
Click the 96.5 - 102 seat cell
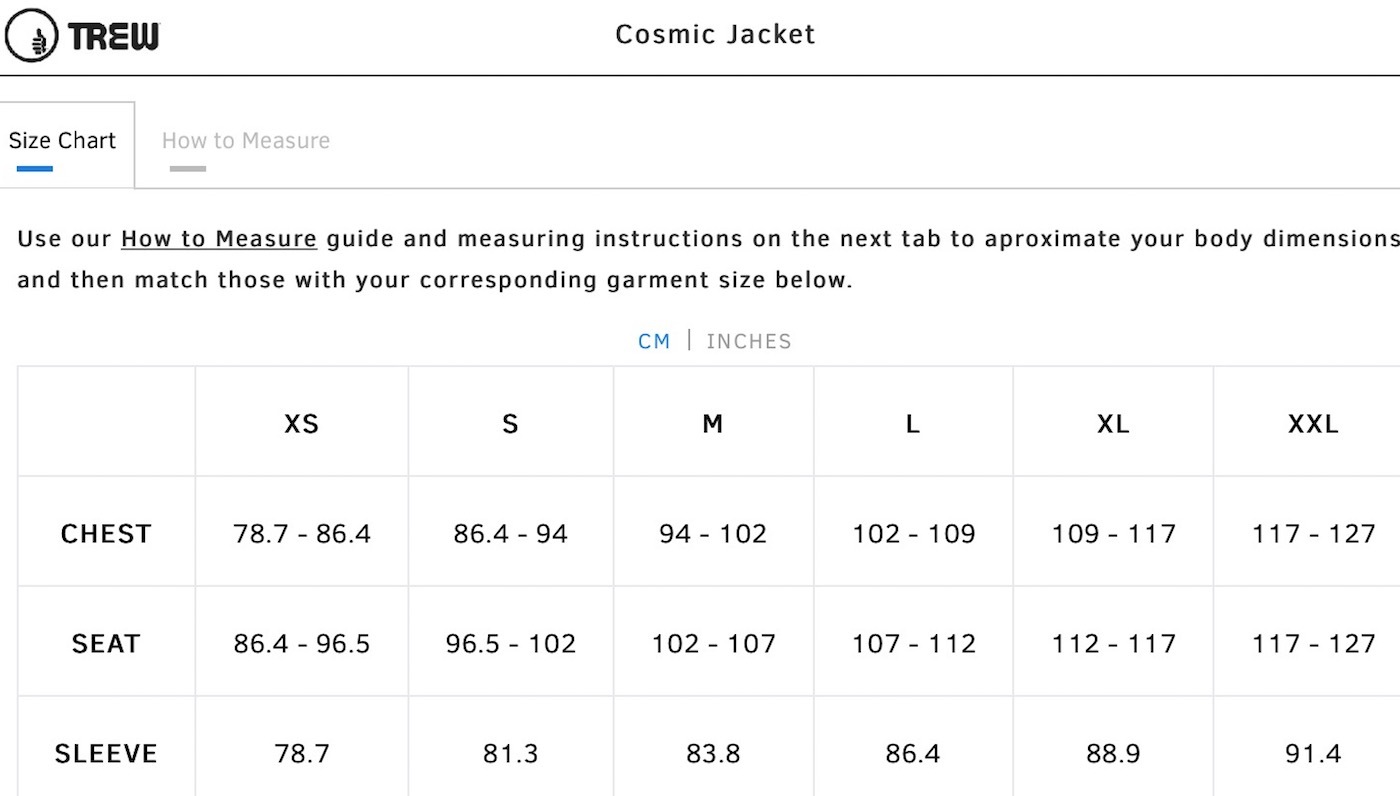pos(511,643)
